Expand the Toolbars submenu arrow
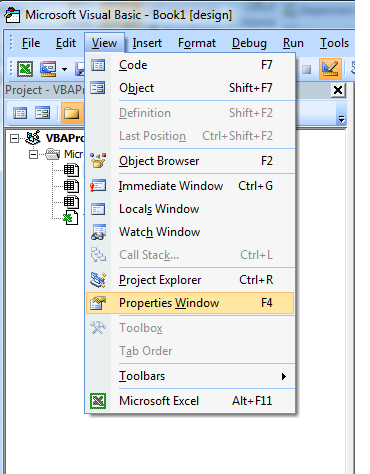The height and width of the screenshot is (474, 370). [x=284, y=376]
